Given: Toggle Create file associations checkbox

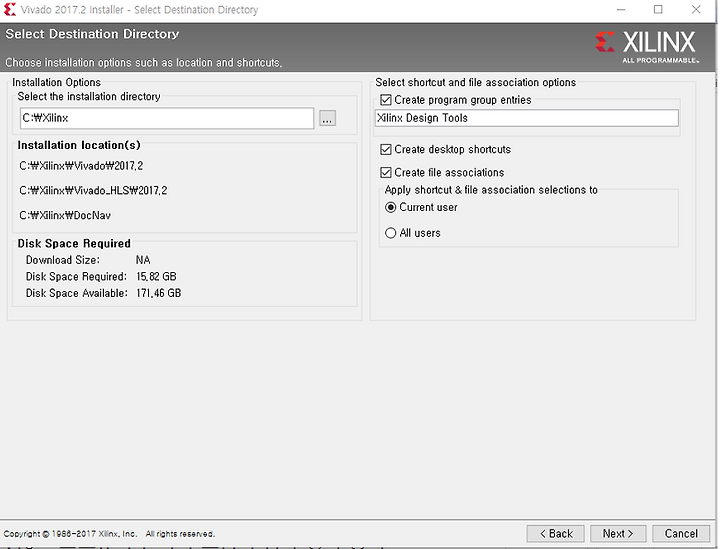Looking at the screenshot, I should click(386, 173).
